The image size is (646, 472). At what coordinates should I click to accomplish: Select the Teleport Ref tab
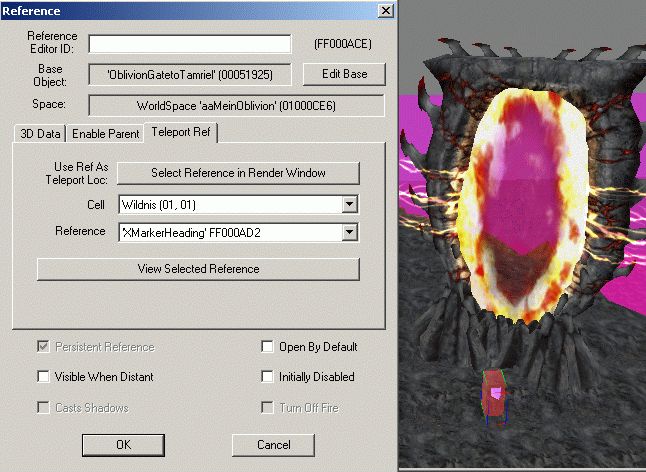click(x=181, y=132)
